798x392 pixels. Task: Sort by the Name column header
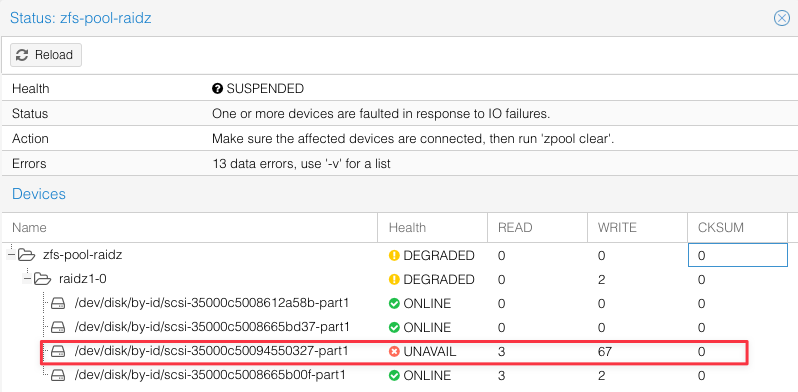tap(189, 228)
